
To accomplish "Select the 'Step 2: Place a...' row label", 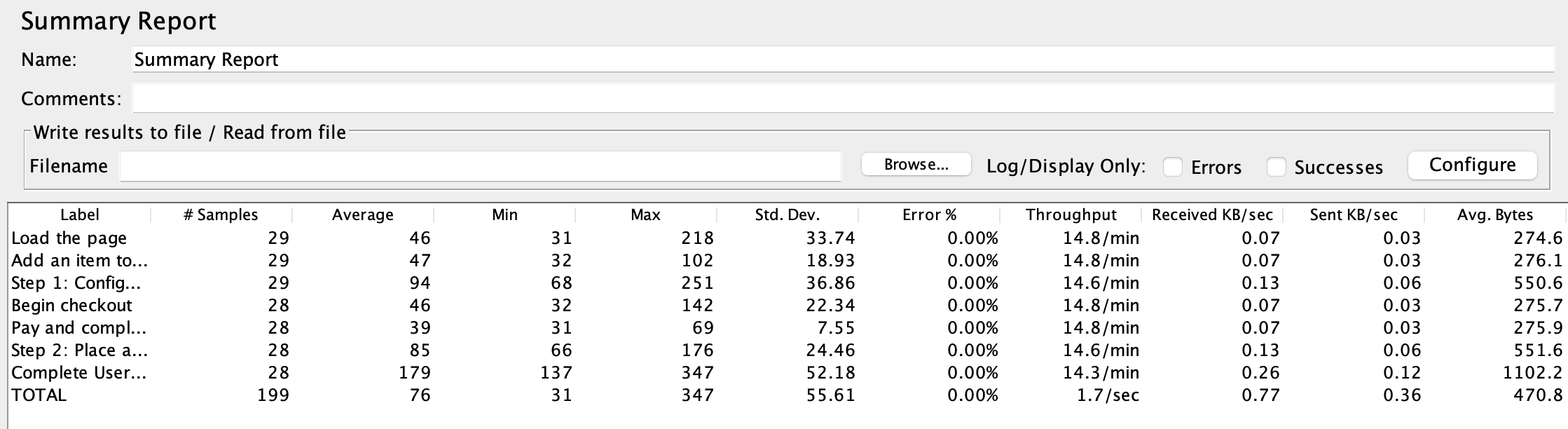I will (80, 350).
